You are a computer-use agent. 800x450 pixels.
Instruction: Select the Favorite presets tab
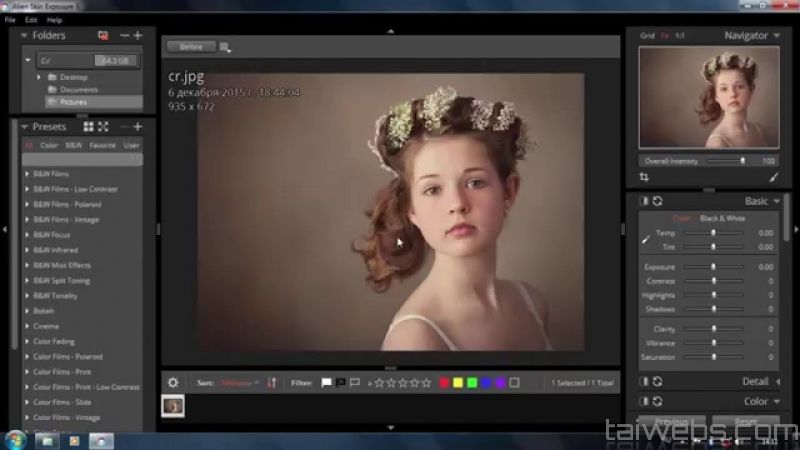click(x=103, y=145)
